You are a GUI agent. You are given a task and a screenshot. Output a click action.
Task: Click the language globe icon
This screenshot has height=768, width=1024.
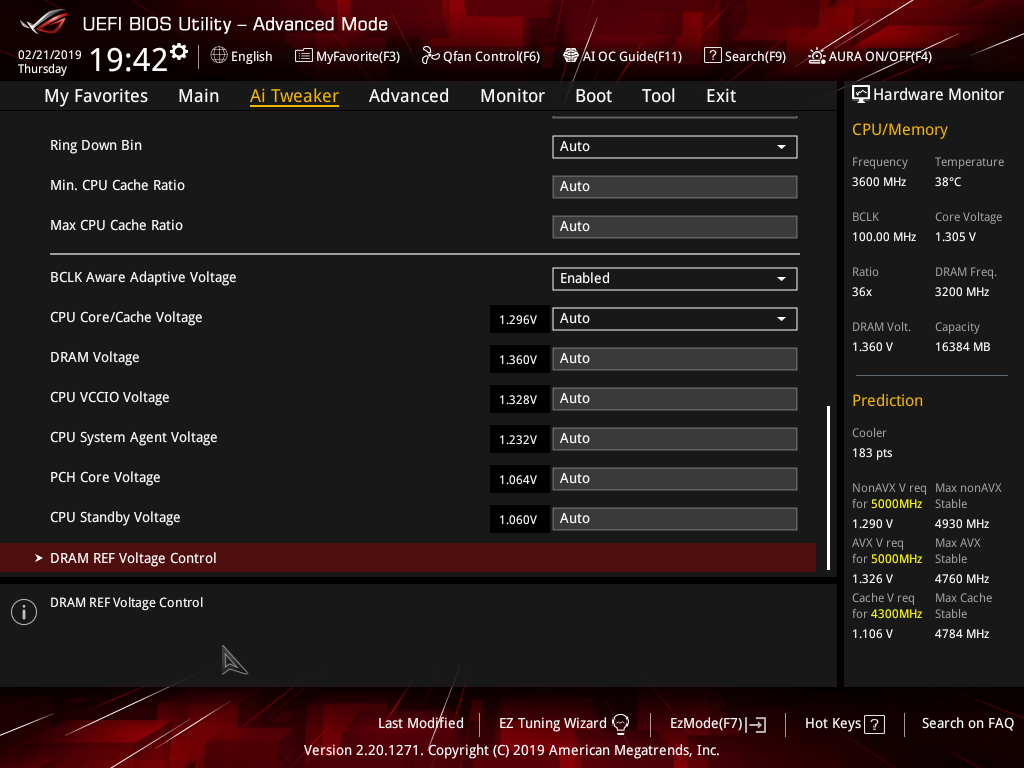pyautogui.click(x=219, y=56)
